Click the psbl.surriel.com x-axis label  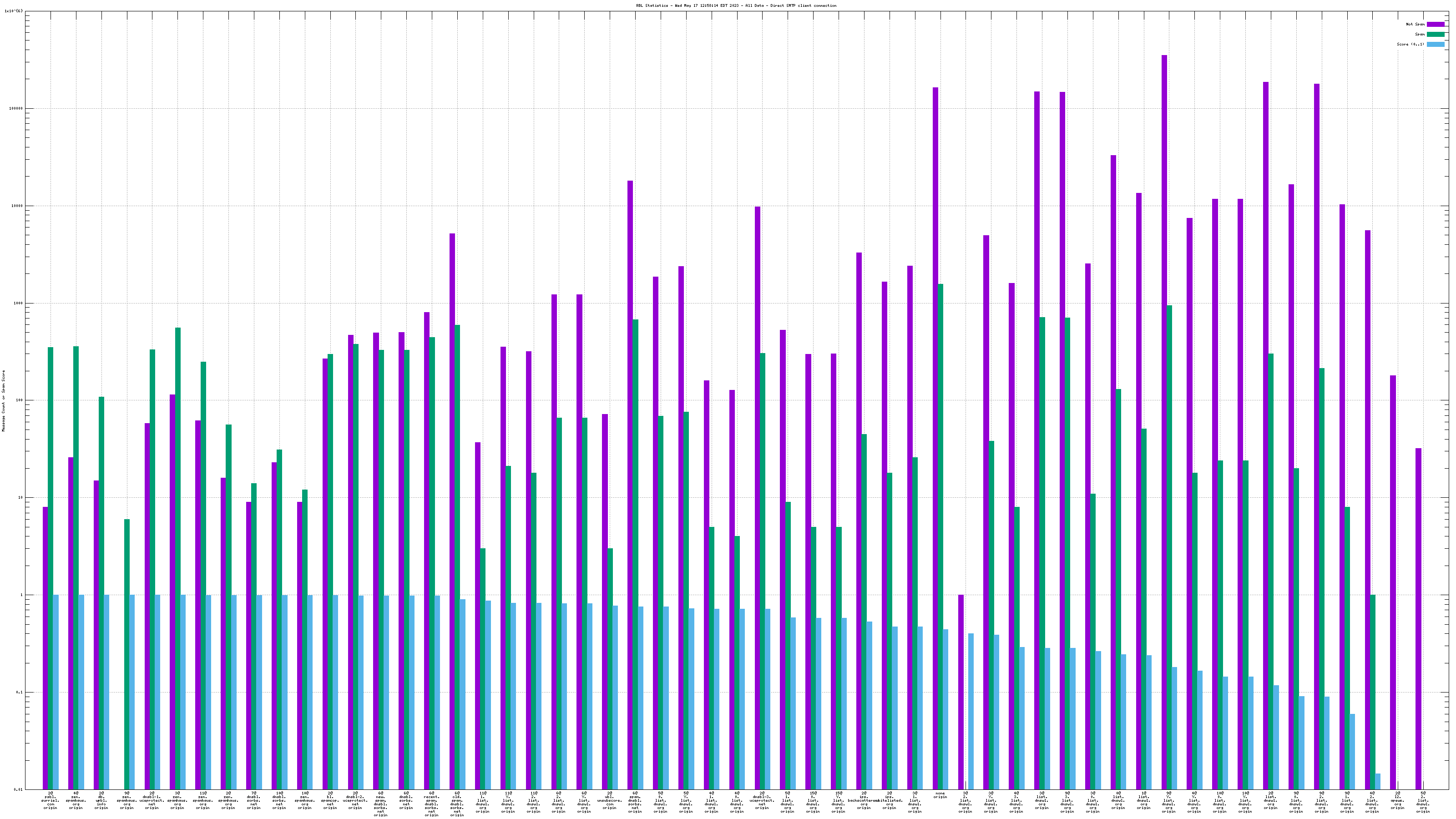click(x=51, y=801)
